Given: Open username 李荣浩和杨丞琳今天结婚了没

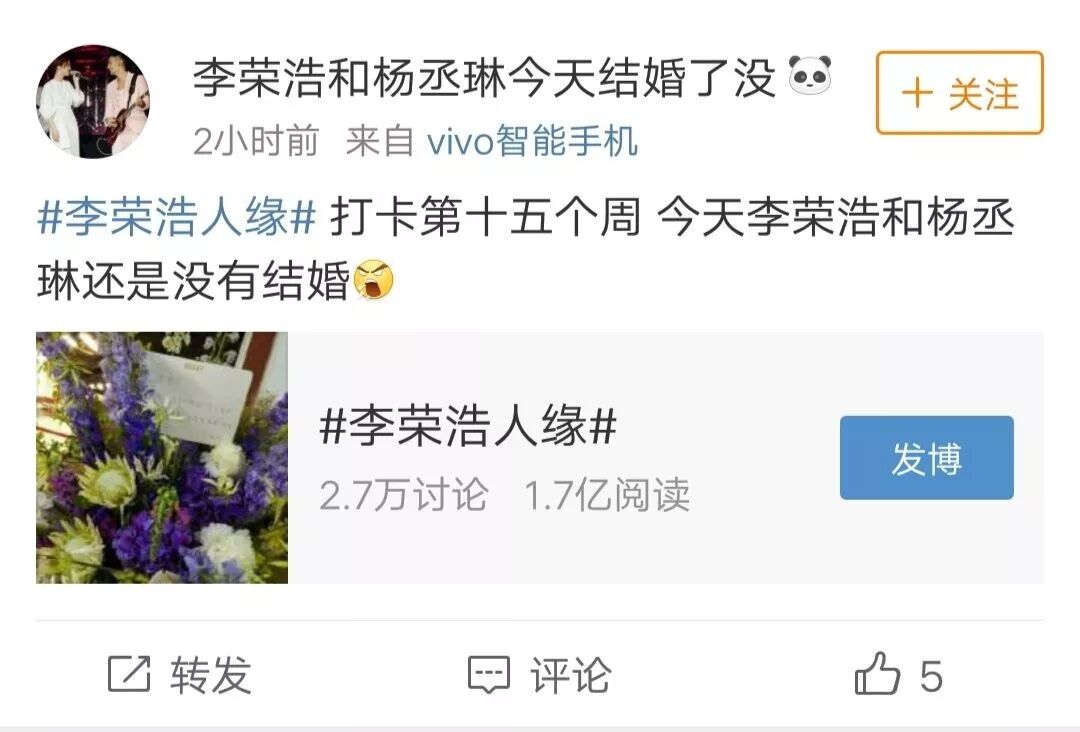Looking at the screenshot, I should pos(484,76).
